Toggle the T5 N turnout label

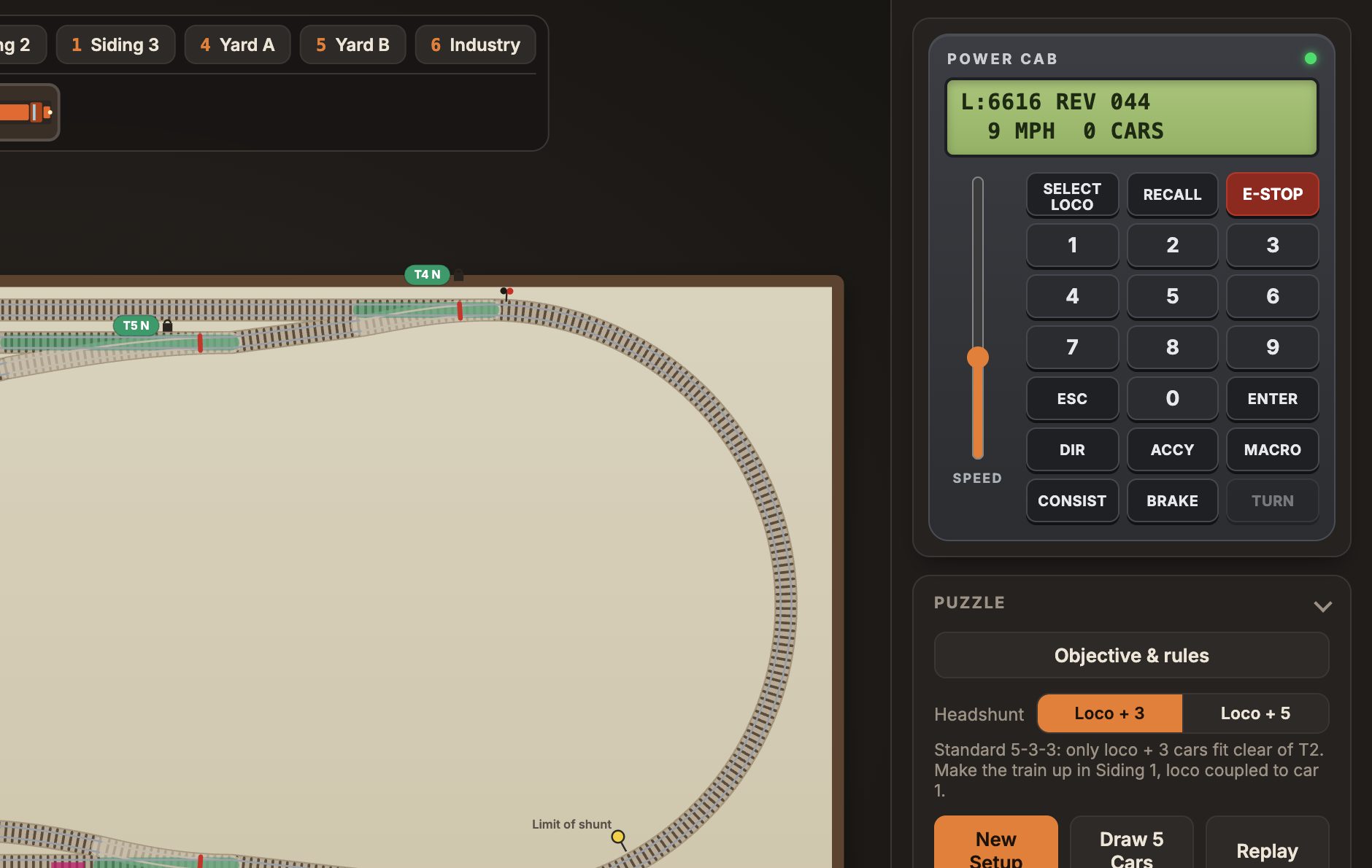click(136, 325)
